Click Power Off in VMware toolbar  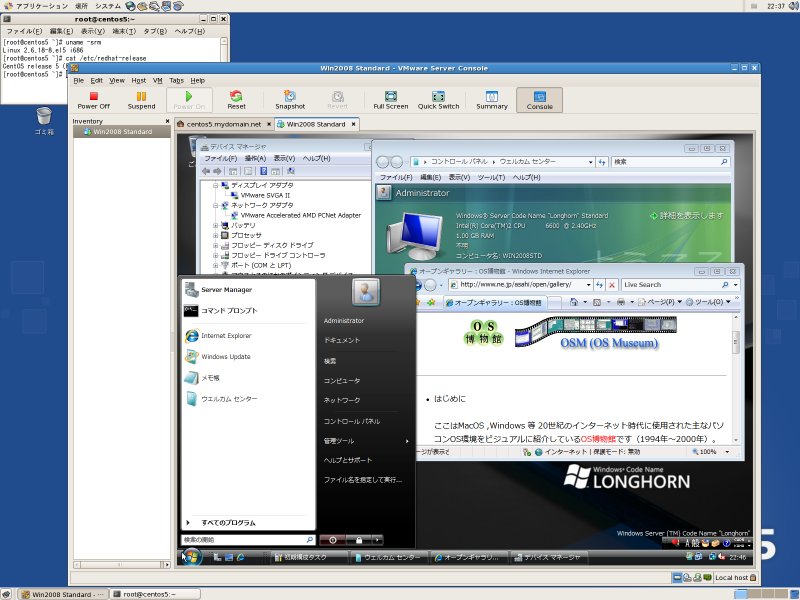click(93, 100)
